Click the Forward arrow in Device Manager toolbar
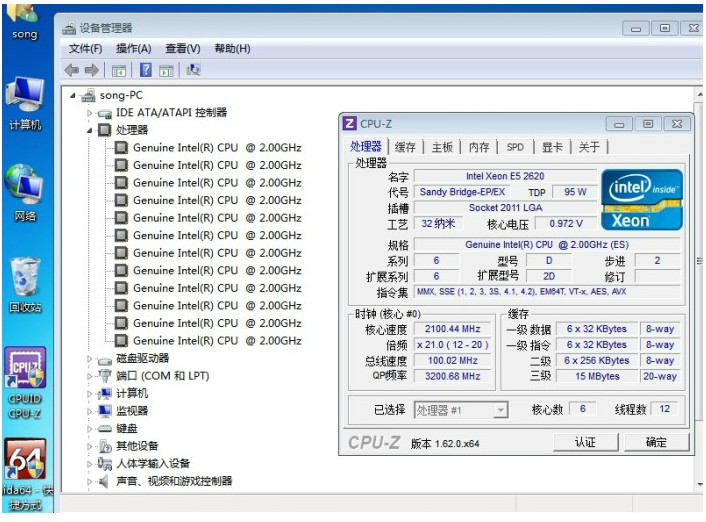 92,70
